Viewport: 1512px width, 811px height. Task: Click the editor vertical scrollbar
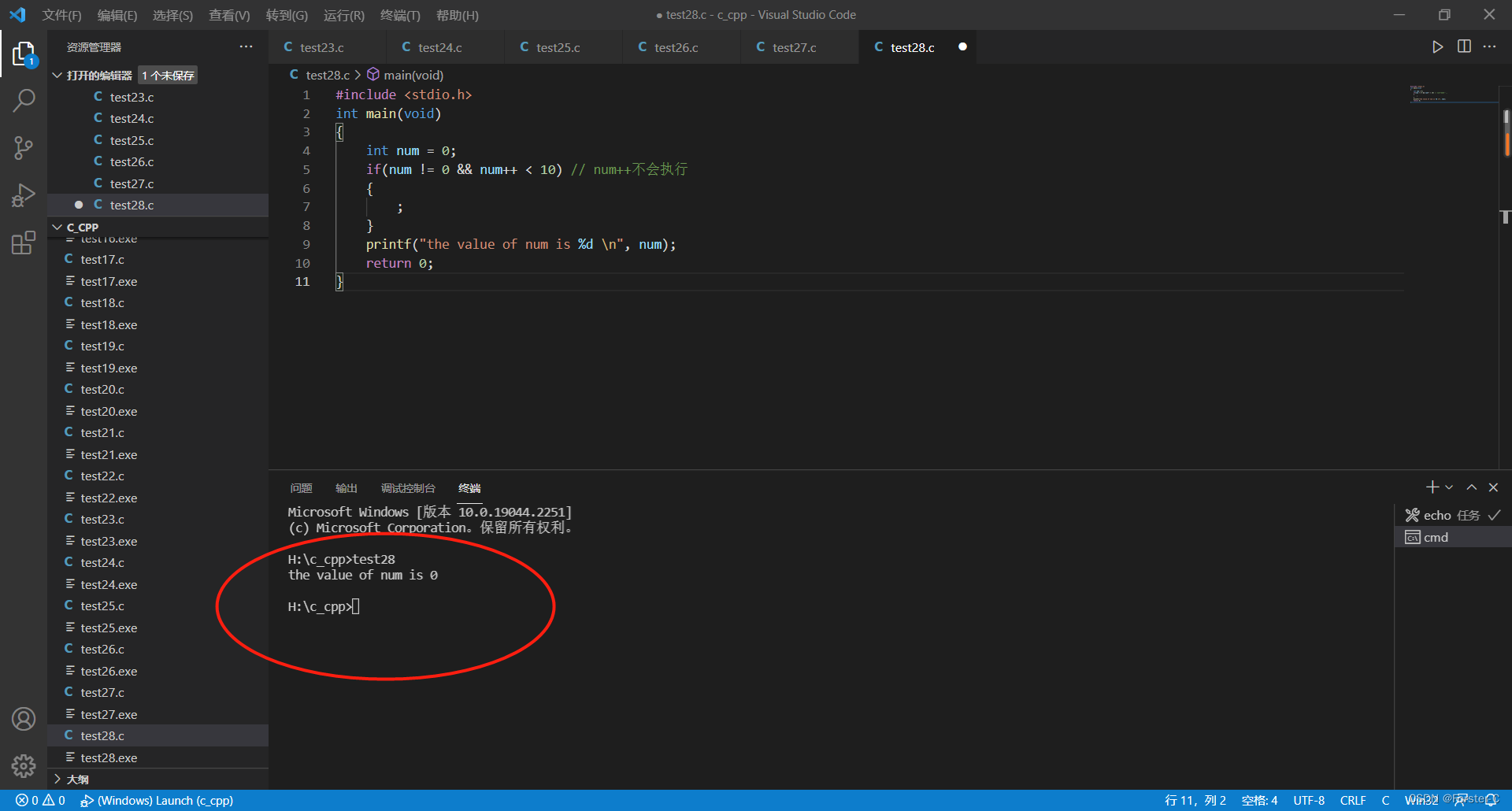tap(1506, 268)
